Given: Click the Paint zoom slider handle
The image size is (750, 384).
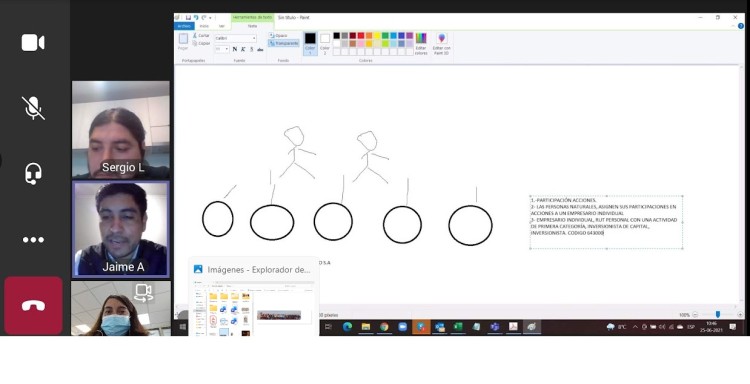Looking at the screenshot, I should (x=717, y=314).
